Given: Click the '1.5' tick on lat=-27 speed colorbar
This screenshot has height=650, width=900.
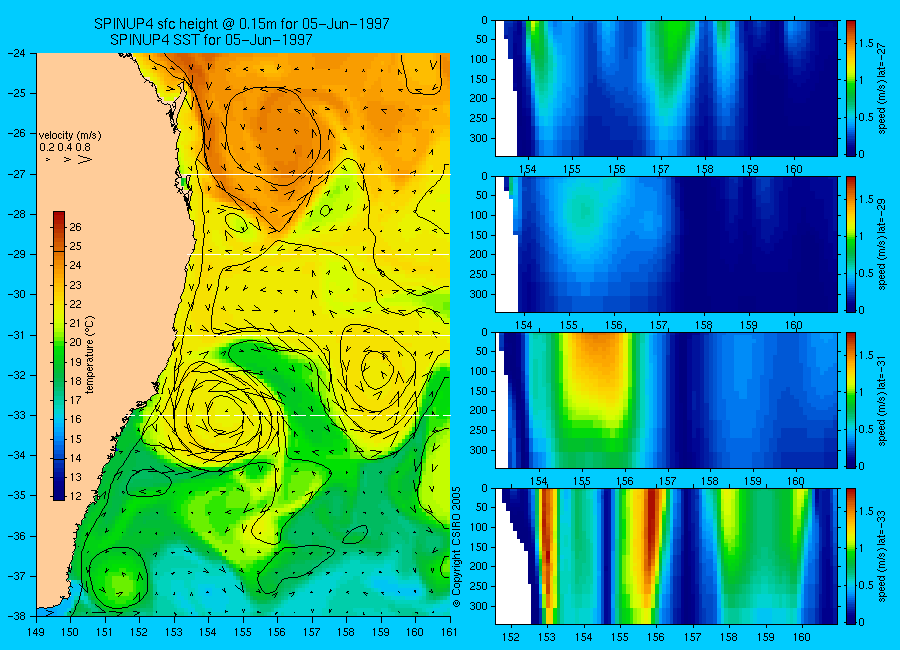Looking at the screenshot, I should point(866,43).
